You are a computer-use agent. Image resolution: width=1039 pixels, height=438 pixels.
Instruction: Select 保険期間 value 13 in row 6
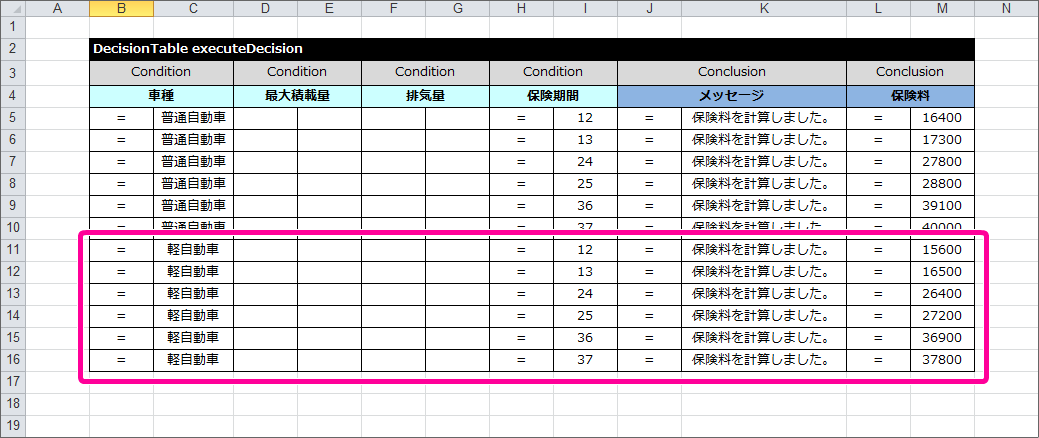585,140
